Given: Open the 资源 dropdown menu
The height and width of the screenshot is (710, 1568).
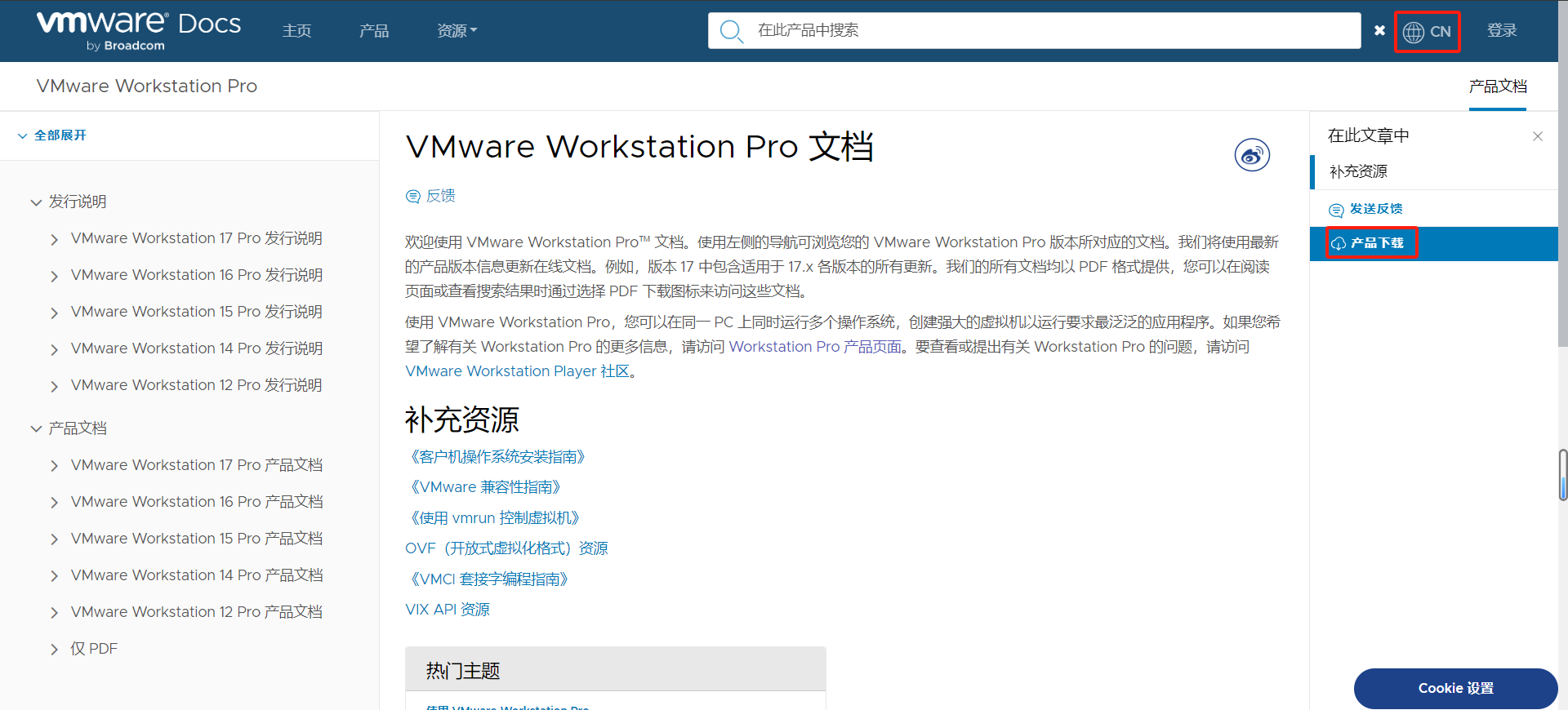Looking at the screenshot, I should point(457,31).
